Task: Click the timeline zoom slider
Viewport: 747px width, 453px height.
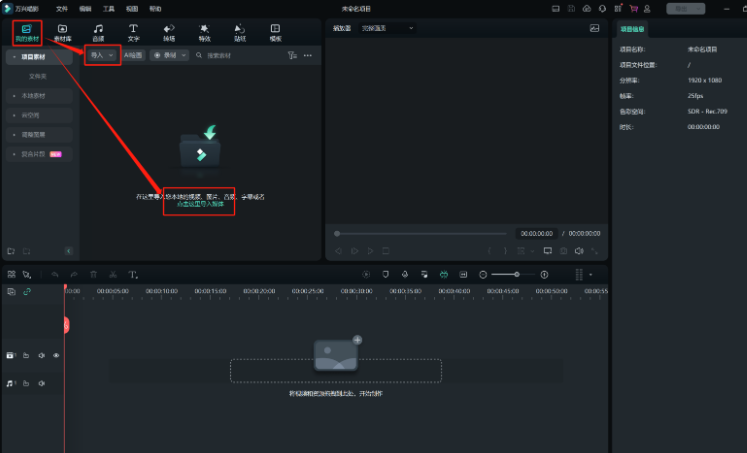Action: (504, 274)
